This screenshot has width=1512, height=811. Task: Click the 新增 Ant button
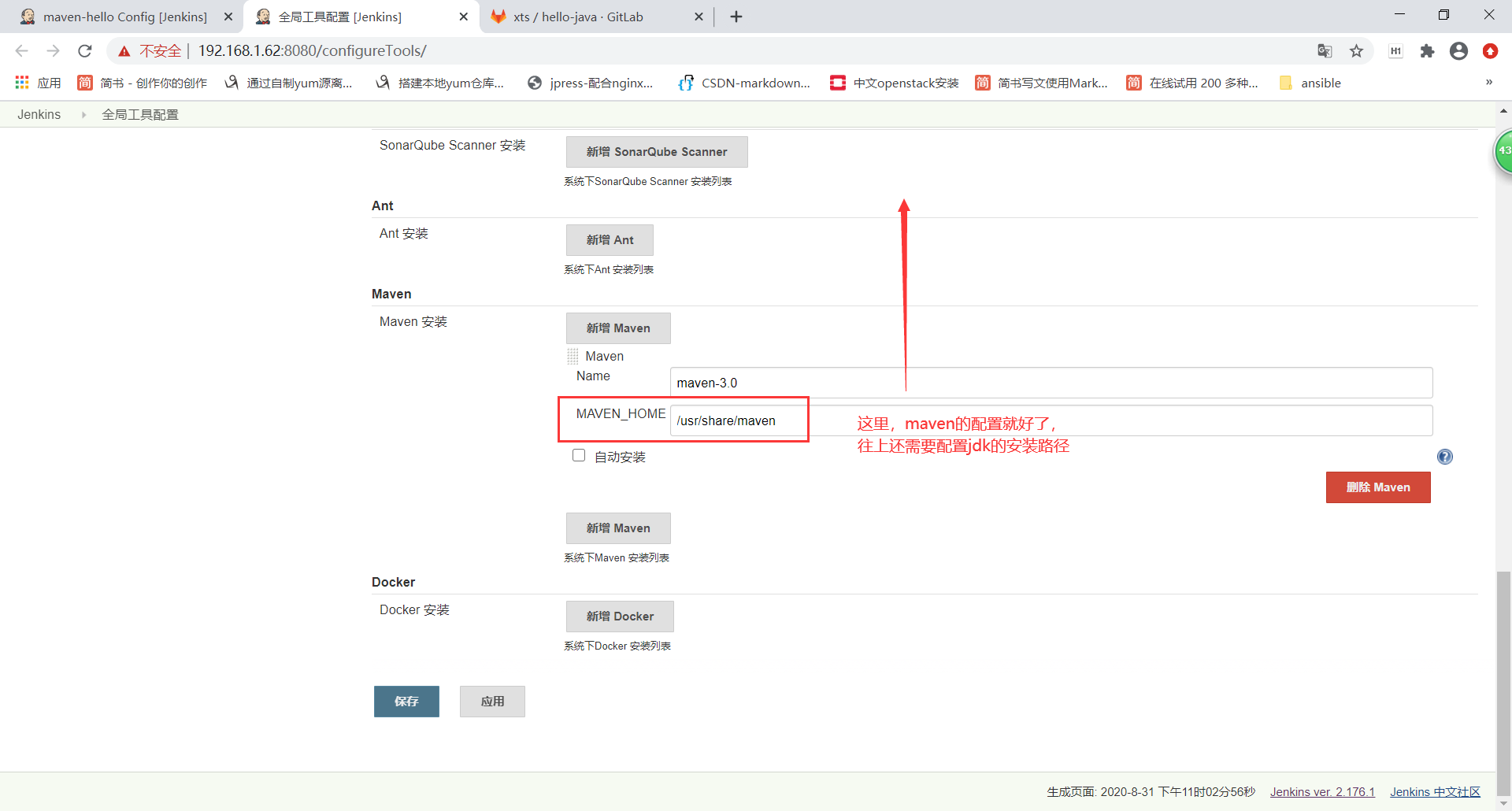pos(610,240)
